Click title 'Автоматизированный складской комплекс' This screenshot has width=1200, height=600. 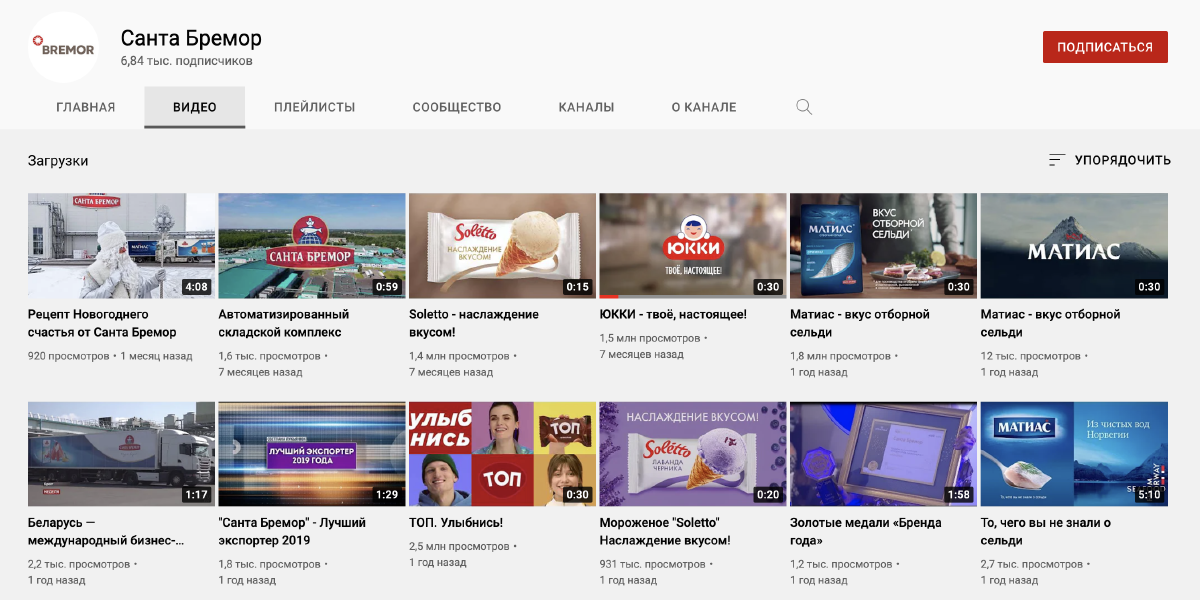(284, 323)
